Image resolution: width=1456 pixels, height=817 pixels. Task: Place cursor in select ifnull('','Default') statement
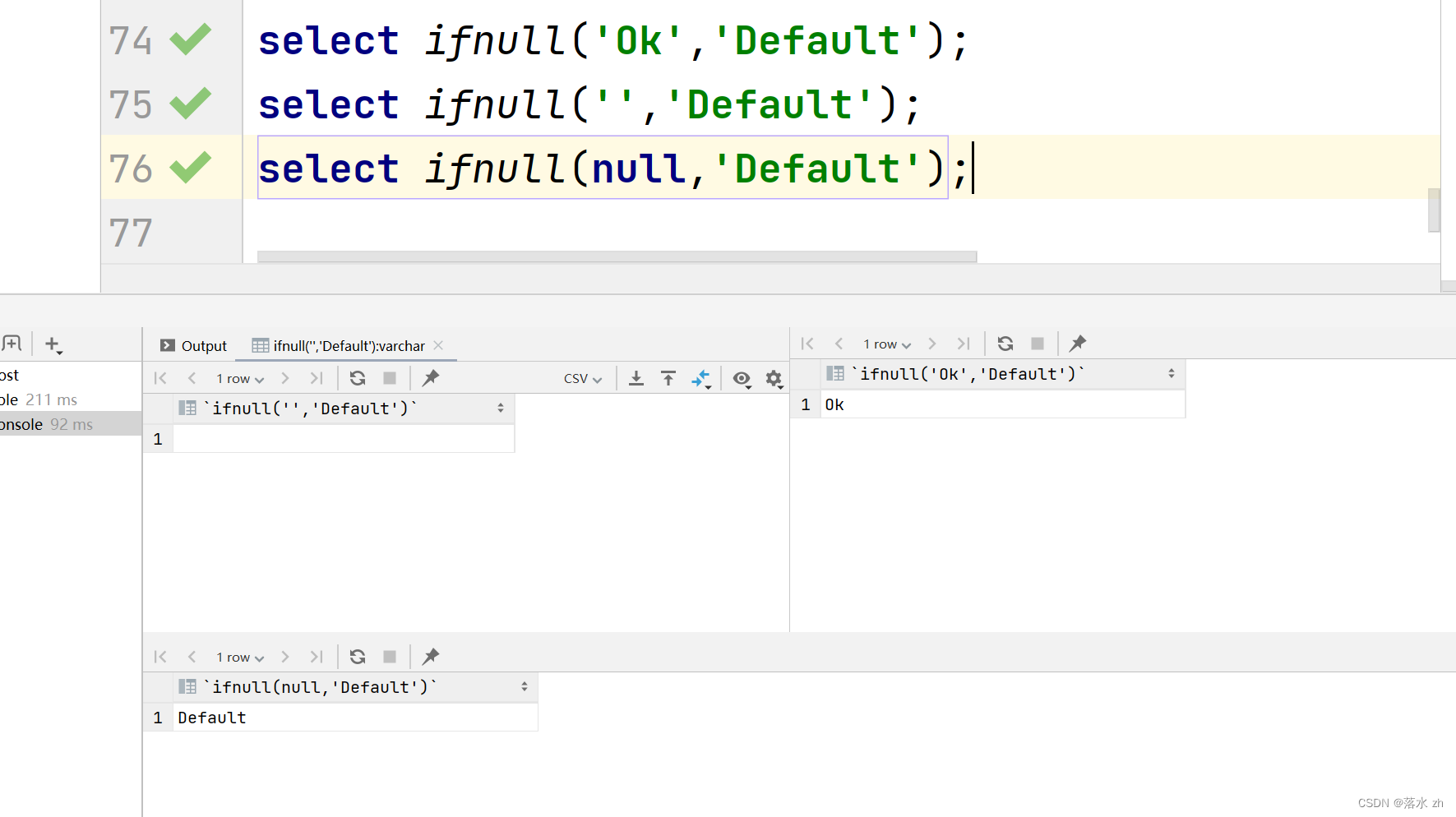click(589, 104)
